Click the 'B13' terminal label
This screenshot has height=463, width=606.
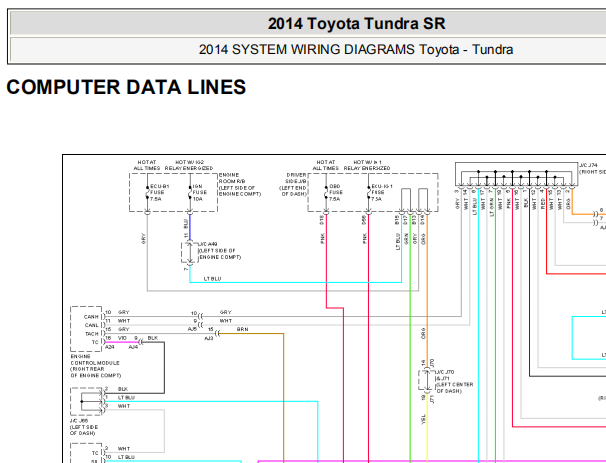pyautogui.click(x=414, y=221)
